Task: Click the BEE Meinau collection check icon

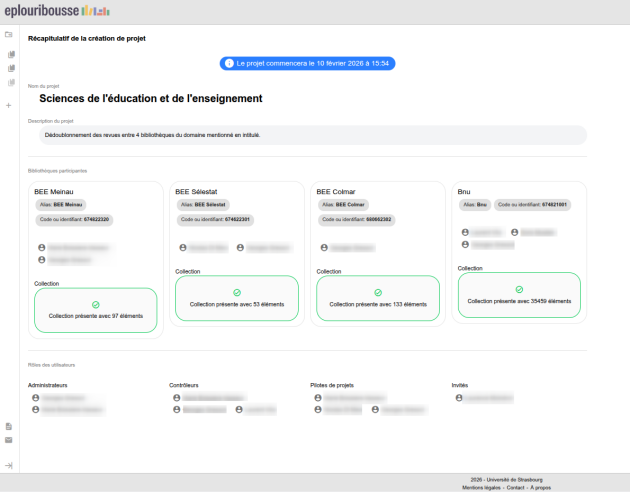Action: pos(96,303)
